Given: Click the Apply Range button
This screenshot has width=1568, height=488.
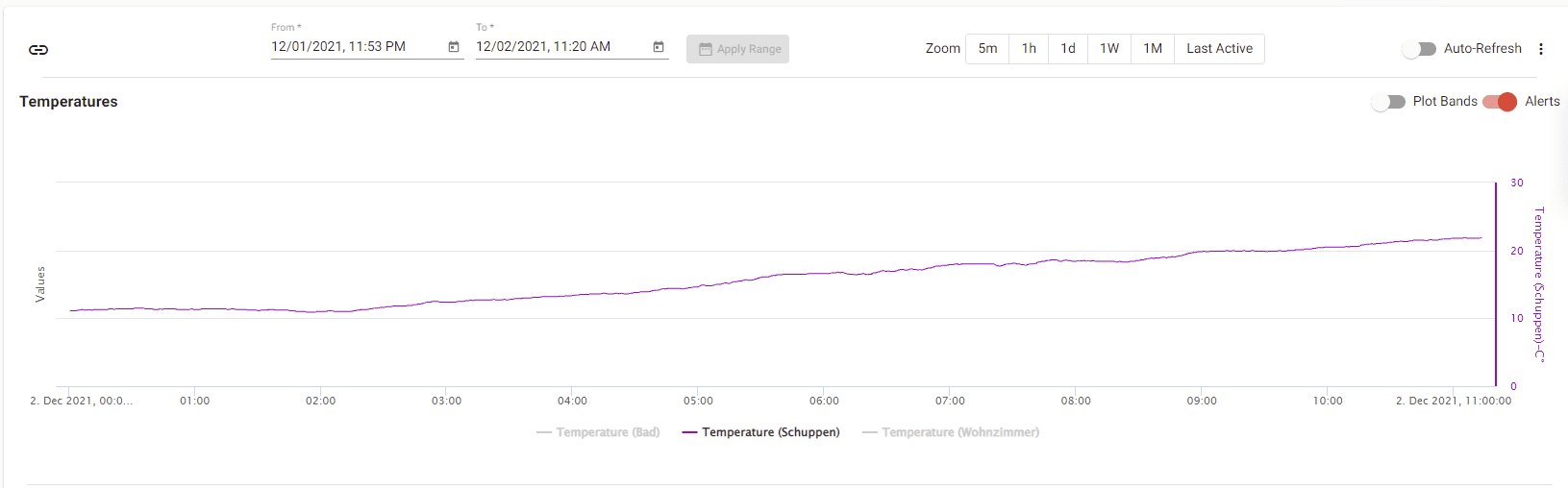Looking at the screenshot, I should click(x=737, y=49).
